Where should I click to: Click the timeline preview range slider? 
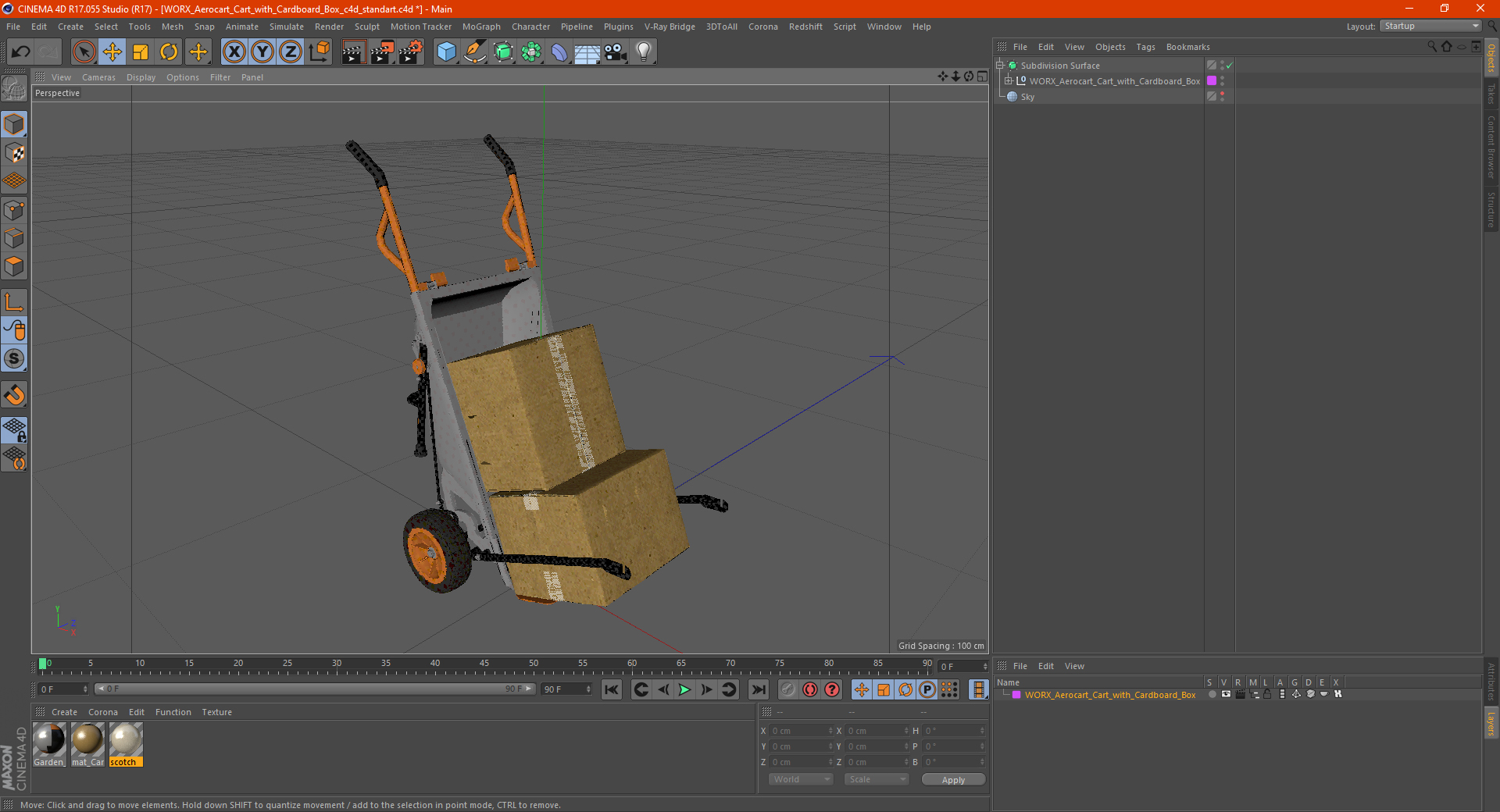coord(315,689)
